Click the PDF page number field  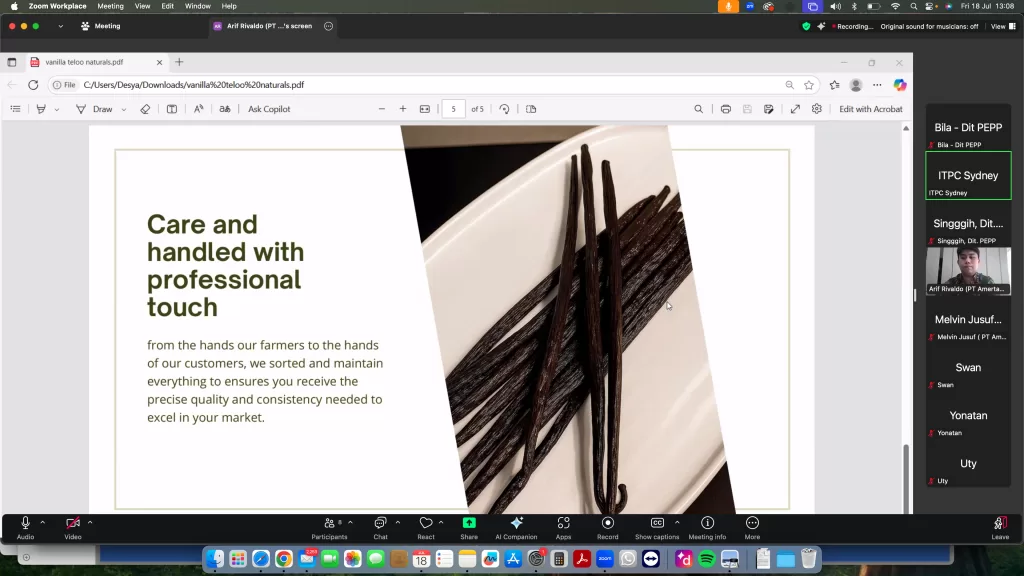[454, 109]
